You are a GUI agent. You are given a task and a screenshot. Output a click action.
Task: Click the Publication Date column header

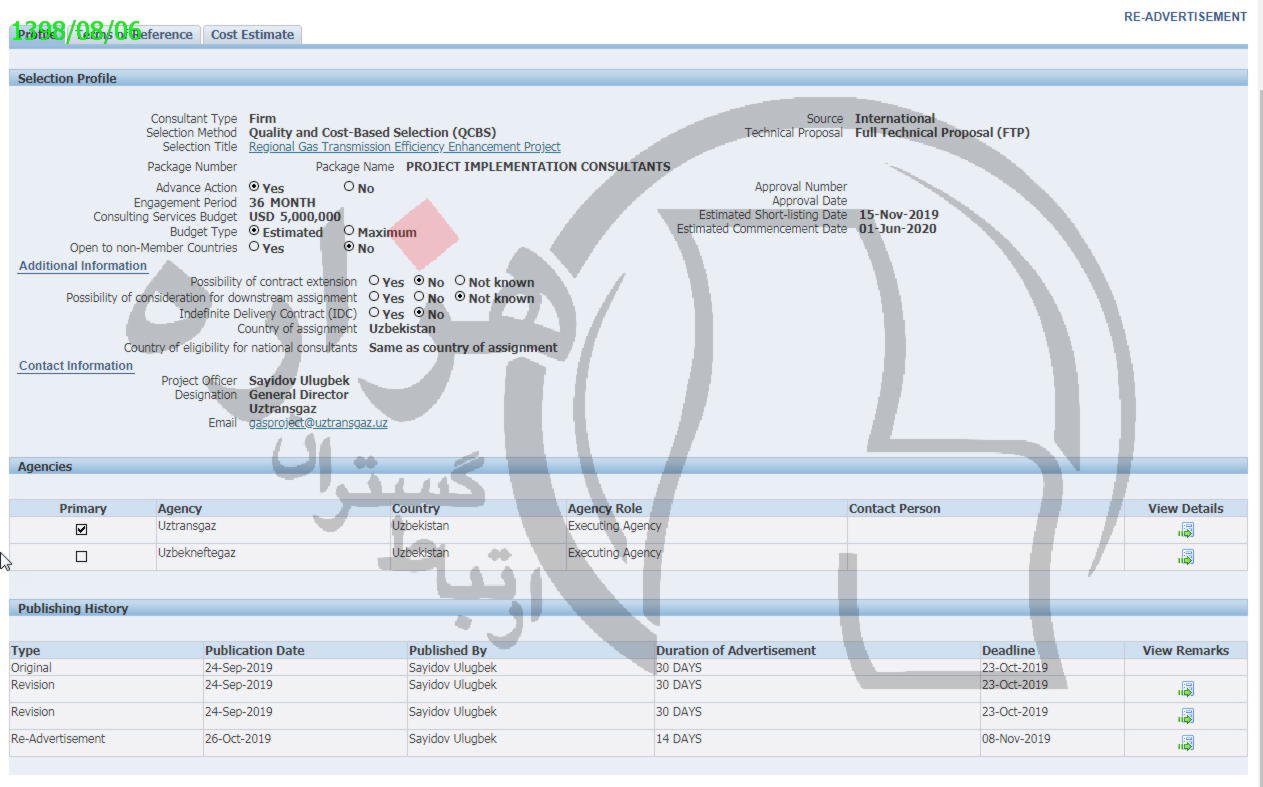coord(255,651)
